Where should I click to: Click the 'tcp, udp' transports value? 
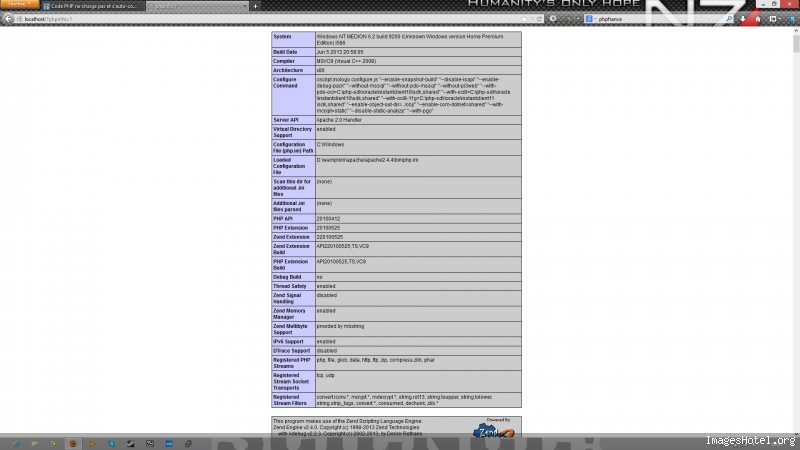click(x=326, y=375)
